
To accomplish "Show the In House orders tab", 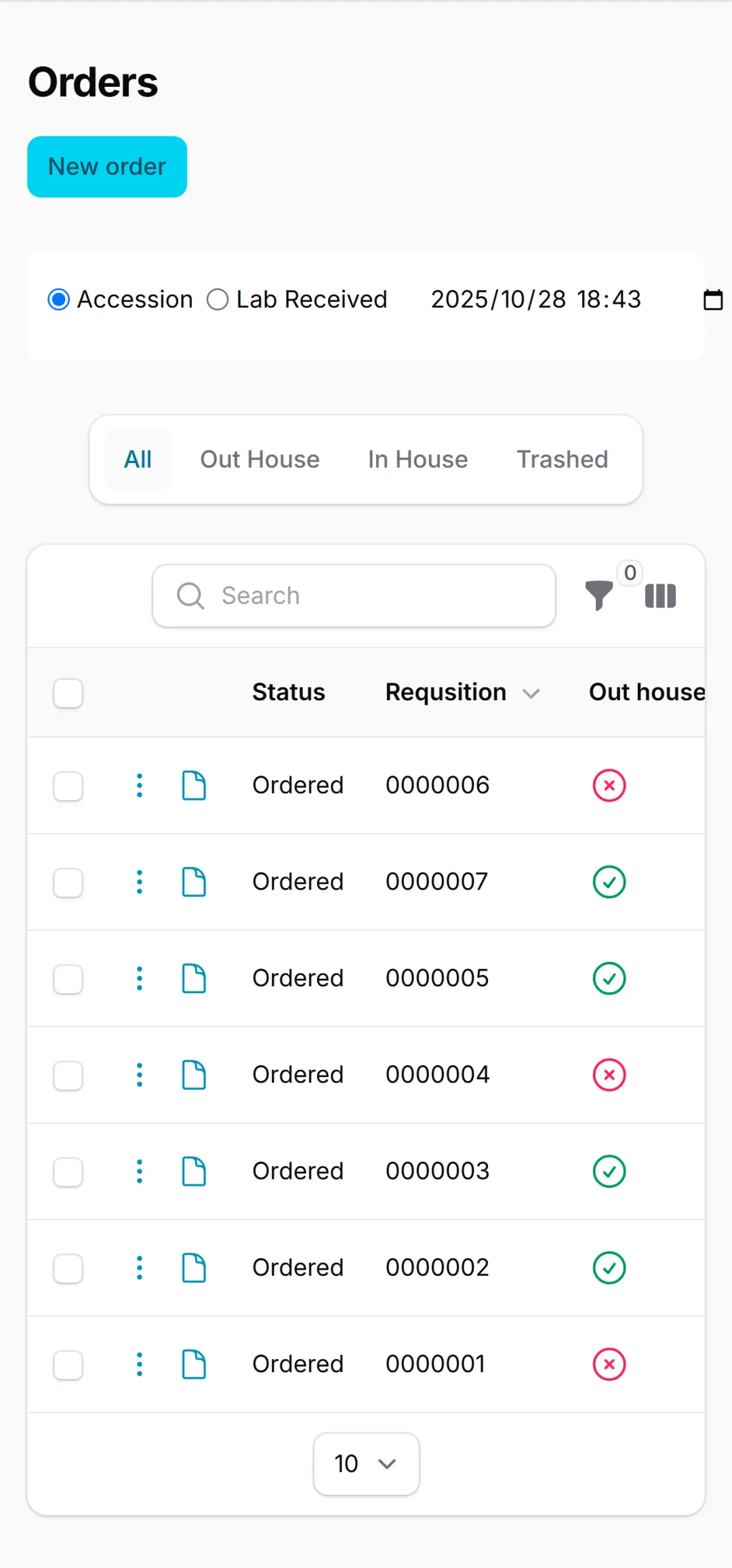I will pos(418,460).
